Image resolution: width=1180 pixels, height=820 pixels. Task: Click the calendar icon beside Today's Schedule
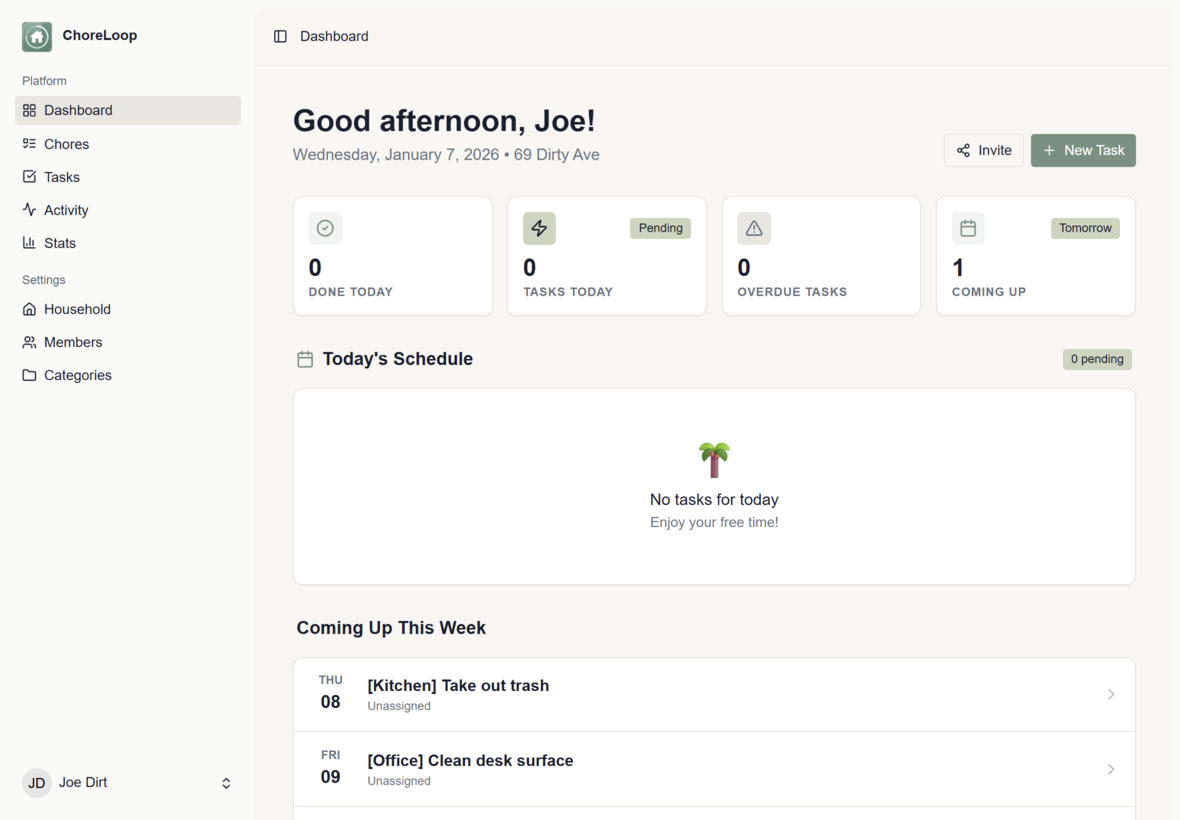click(x=305, y=360)
